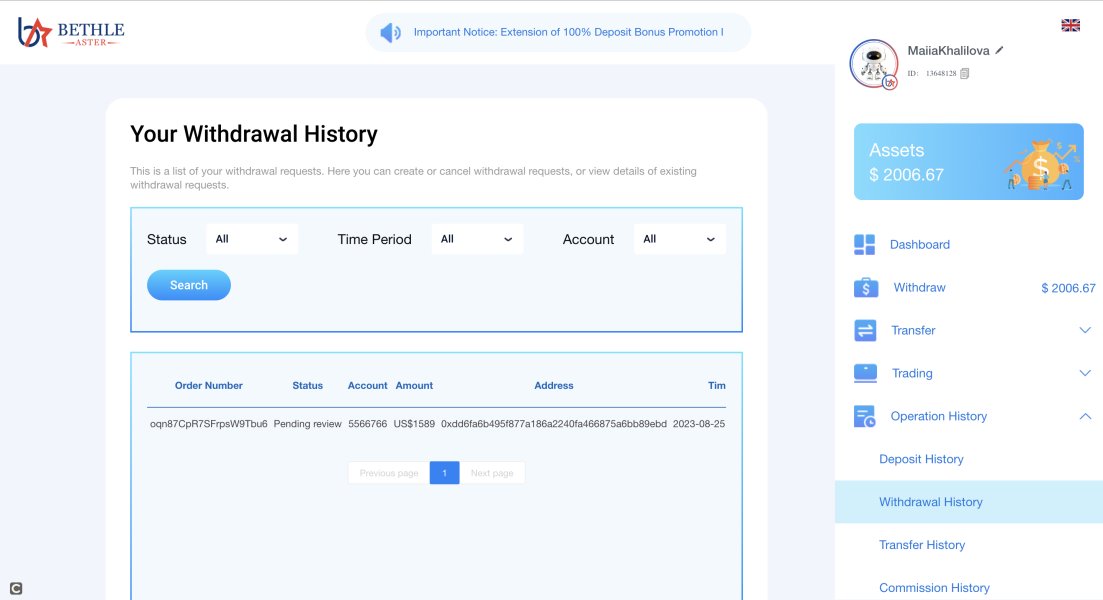Image resolution: width=1103 pixels, height=600 pixels.
Task: Go to Commission History
Action: (x=934, y=587)
